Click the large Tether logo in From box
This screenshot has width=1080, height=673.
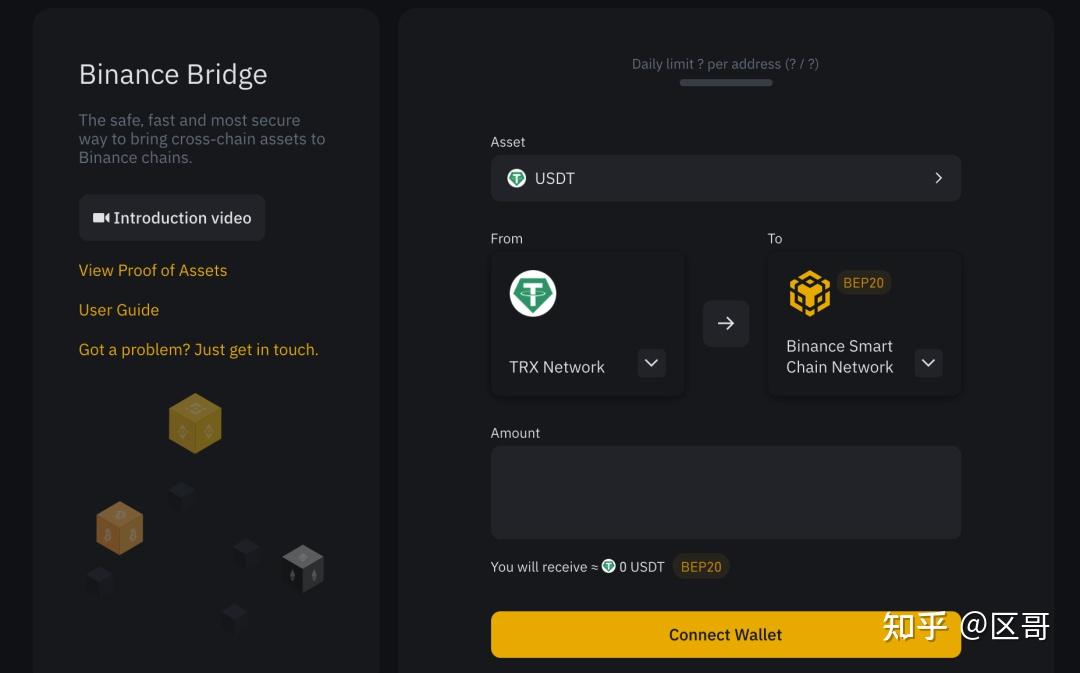click(x=532, y=294)
